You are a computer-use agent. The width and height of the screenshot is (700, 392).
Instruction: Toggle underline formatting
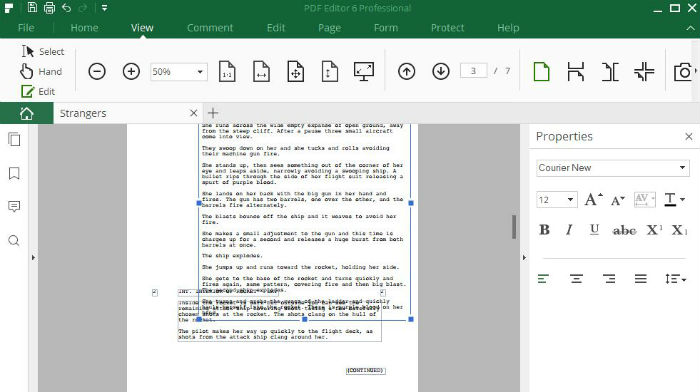click(594, 229)
